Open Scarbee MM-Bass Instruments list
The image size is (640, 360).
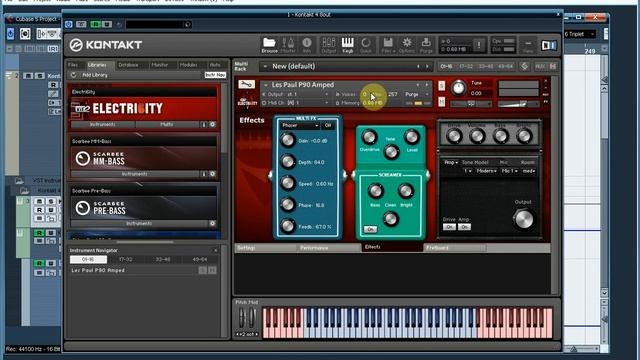tap(134, 174)
